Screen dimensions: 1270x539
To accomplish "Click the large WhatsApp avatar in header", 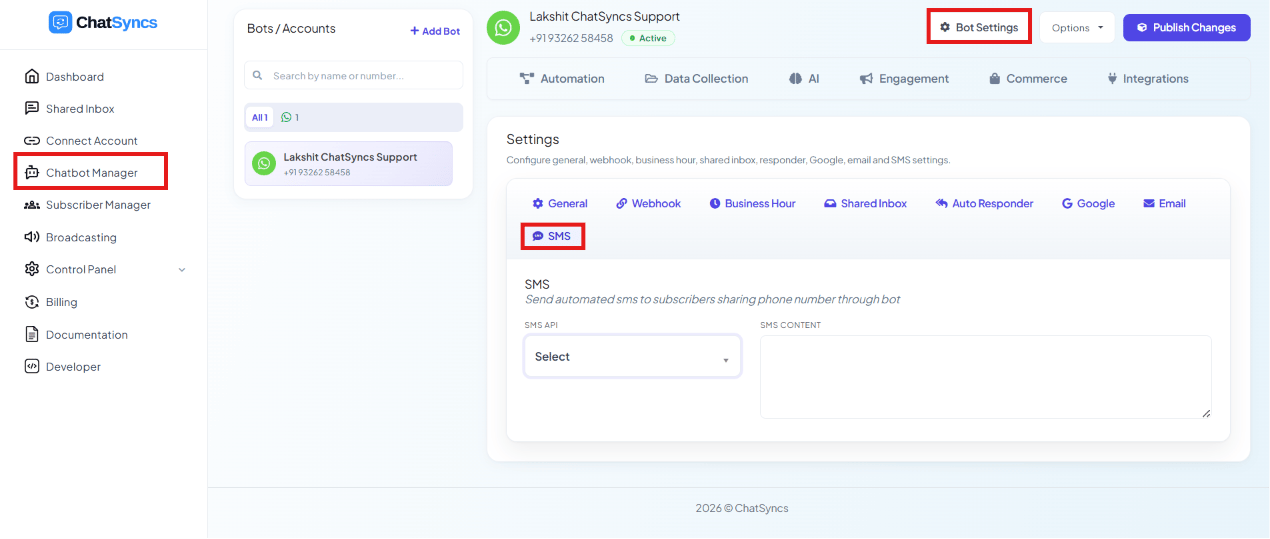I will [503, 27].
